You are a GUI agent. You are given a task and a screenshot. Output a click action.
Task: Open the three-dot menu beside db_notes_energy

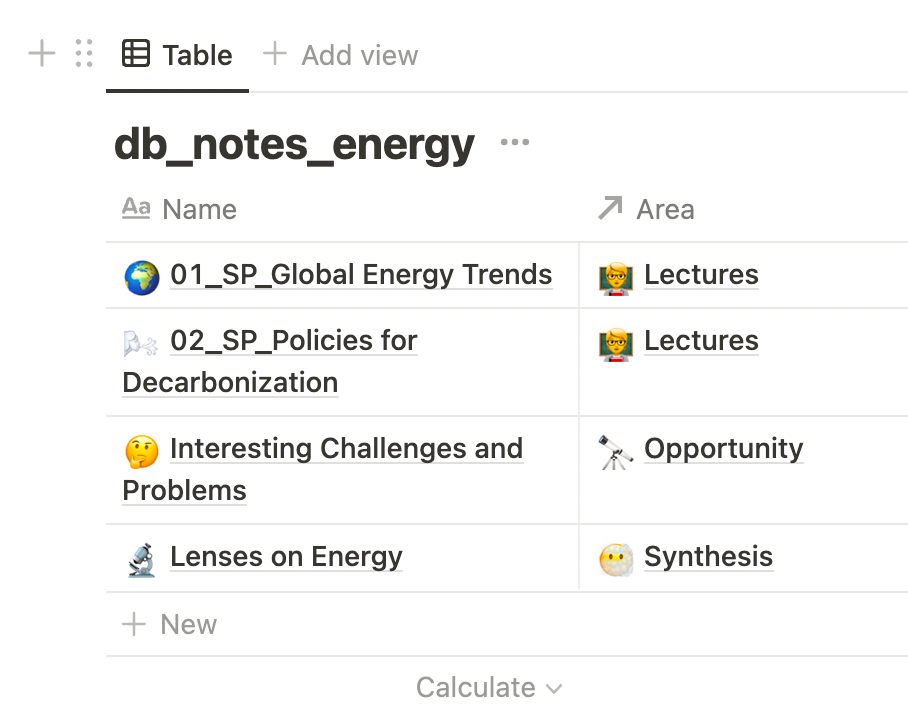tap(514, 143)
